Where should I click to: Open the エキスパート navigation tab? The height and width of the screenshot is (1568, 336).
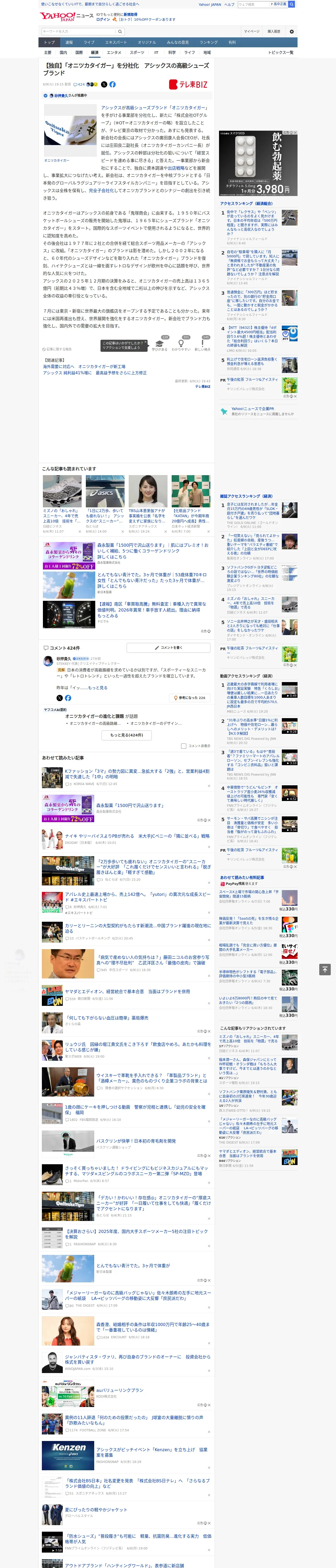pyautogui.click(x=116, y=43)
